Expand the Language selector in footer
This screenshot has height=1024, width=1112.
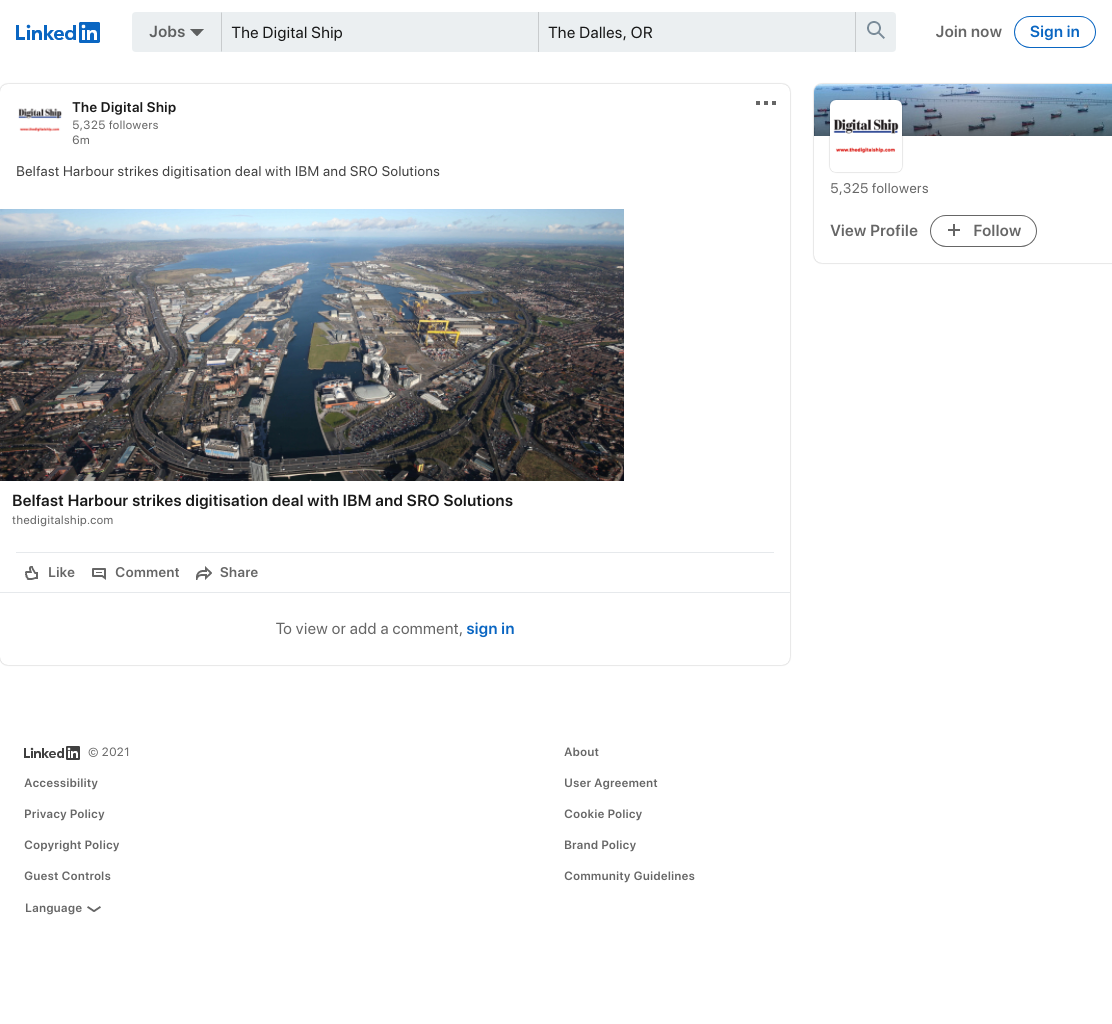[x=62, y=908]
